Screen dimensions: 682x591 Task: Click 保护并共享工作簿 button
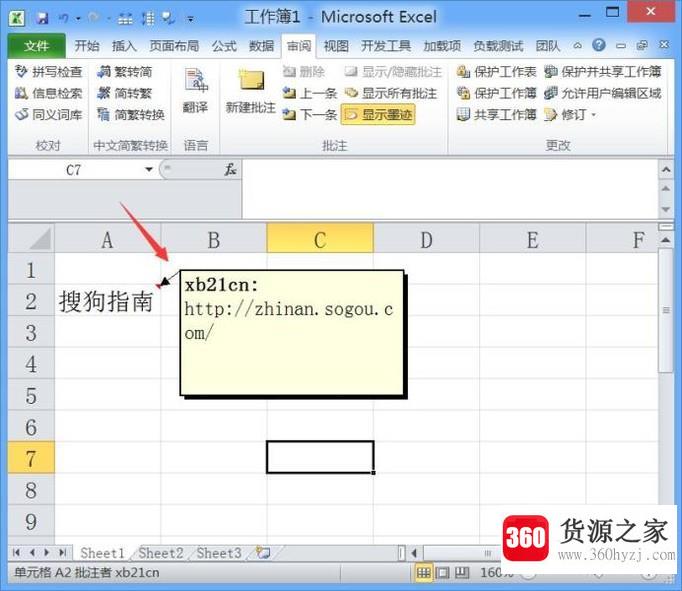(603, 72)
